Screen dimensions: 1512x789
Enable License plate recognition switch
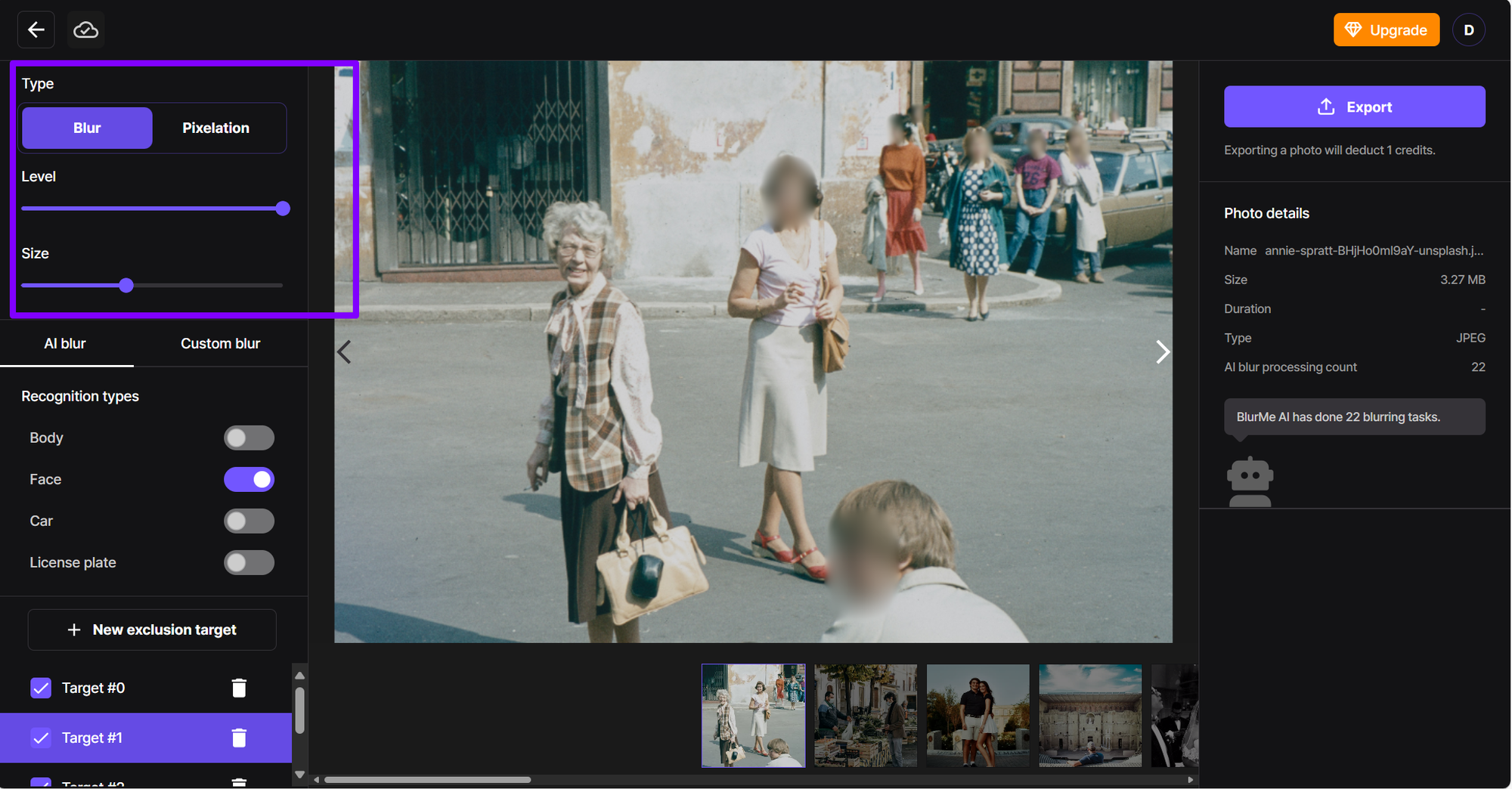[x=249, y=563]
